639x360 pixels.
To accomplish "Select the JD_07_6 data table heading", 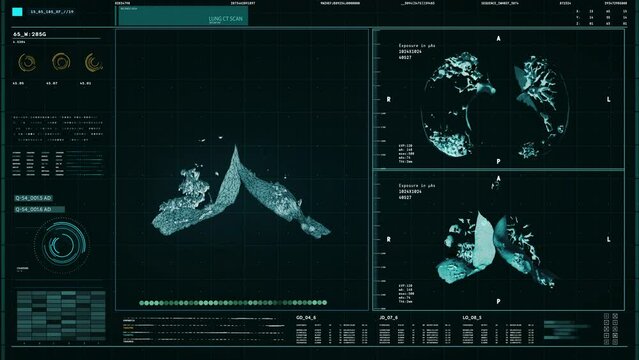I will click(388, 318).
